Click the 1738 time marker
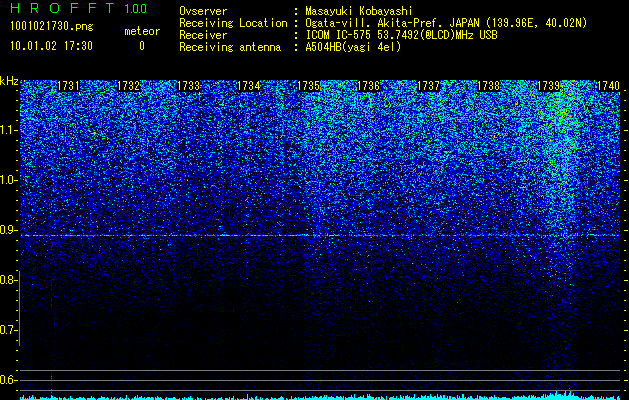This screenshot has width=629, height=400. click(489, 86)
